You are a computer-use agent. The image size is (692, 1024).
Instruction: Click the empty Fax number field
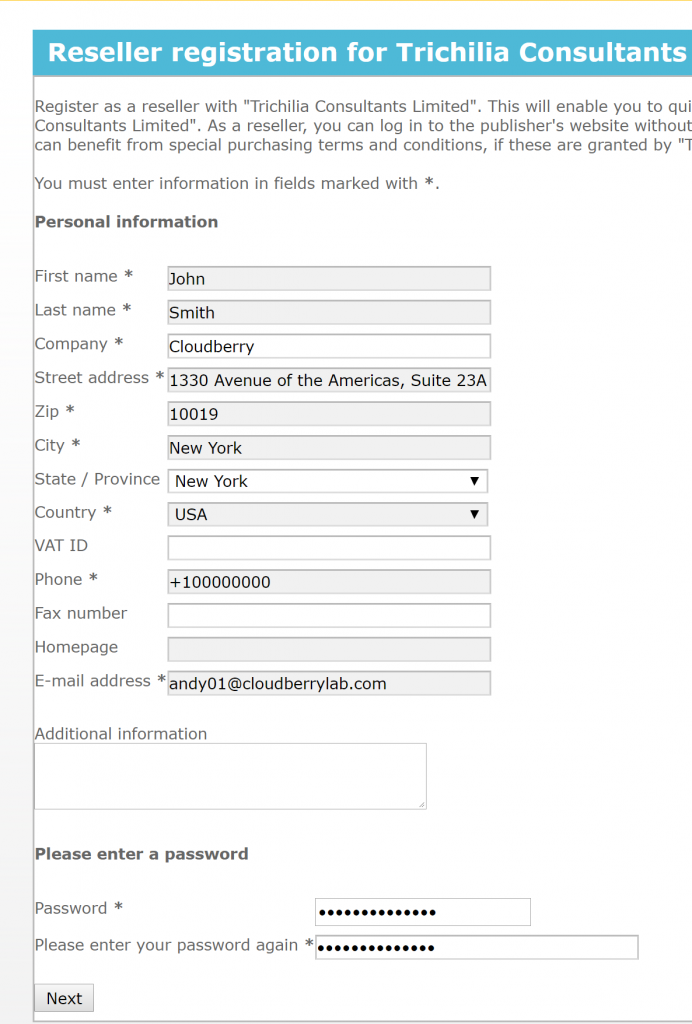point(329,615)
